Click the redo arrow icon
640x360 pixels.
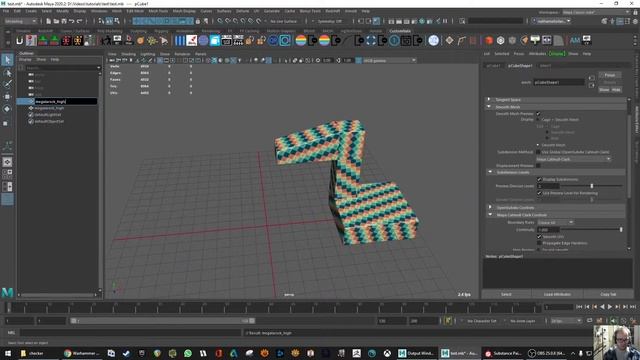(79, 21)
